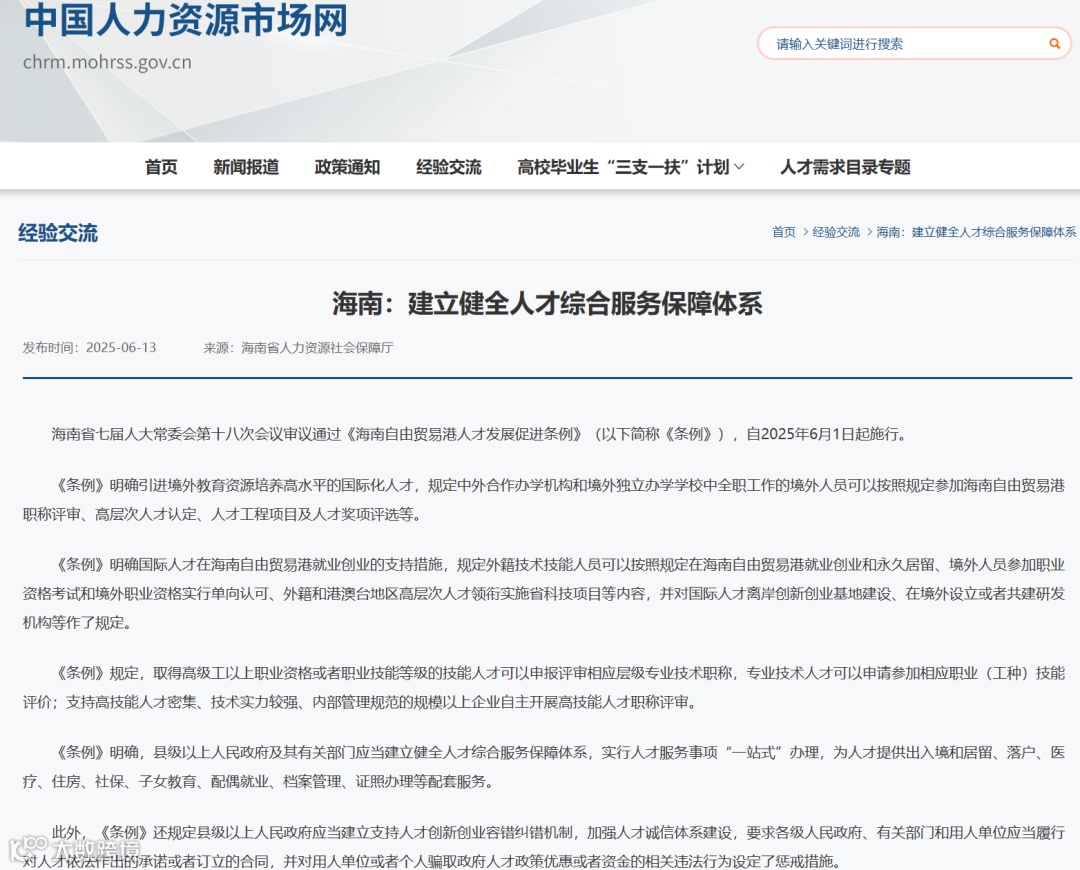Click the article title 海南：建立健全人才综合服务保障体系

(x=548, y=304)
